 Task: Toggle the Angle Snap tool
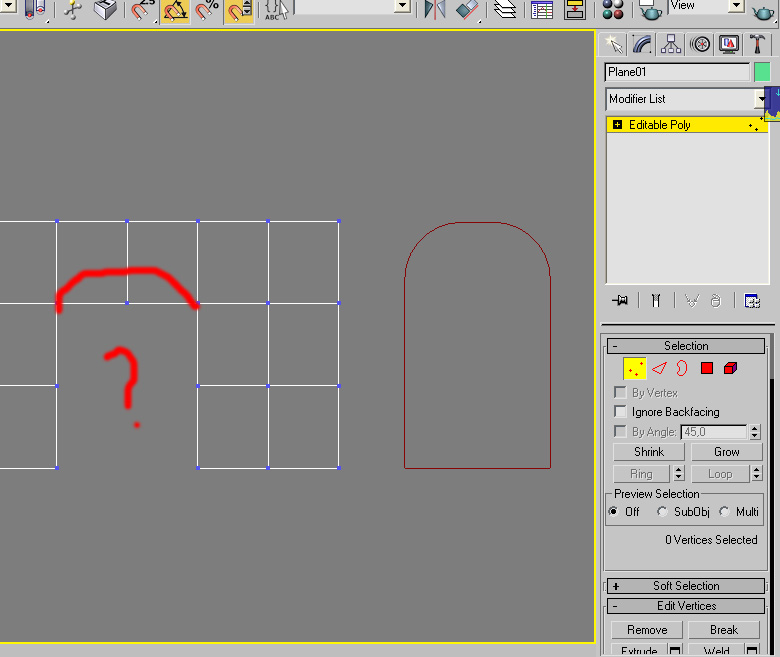(x=175, y=11)
